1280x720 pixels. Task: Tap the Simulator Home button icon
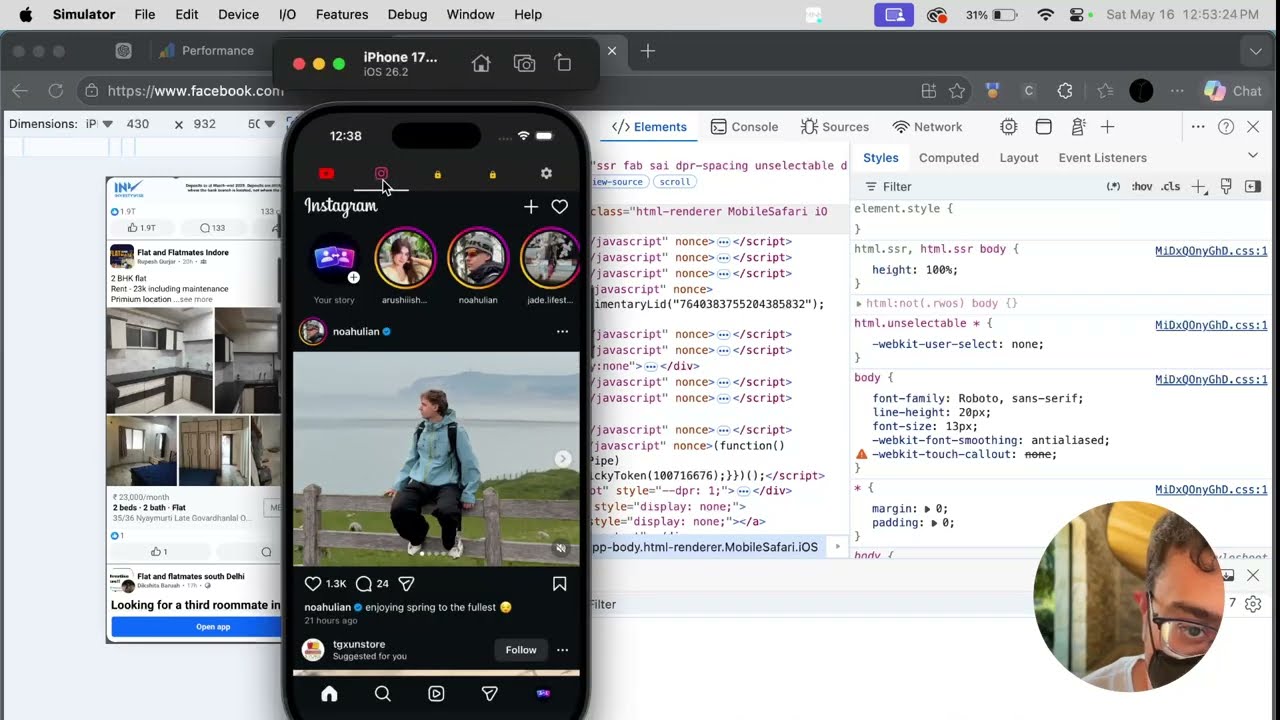(x=481, y=64)
